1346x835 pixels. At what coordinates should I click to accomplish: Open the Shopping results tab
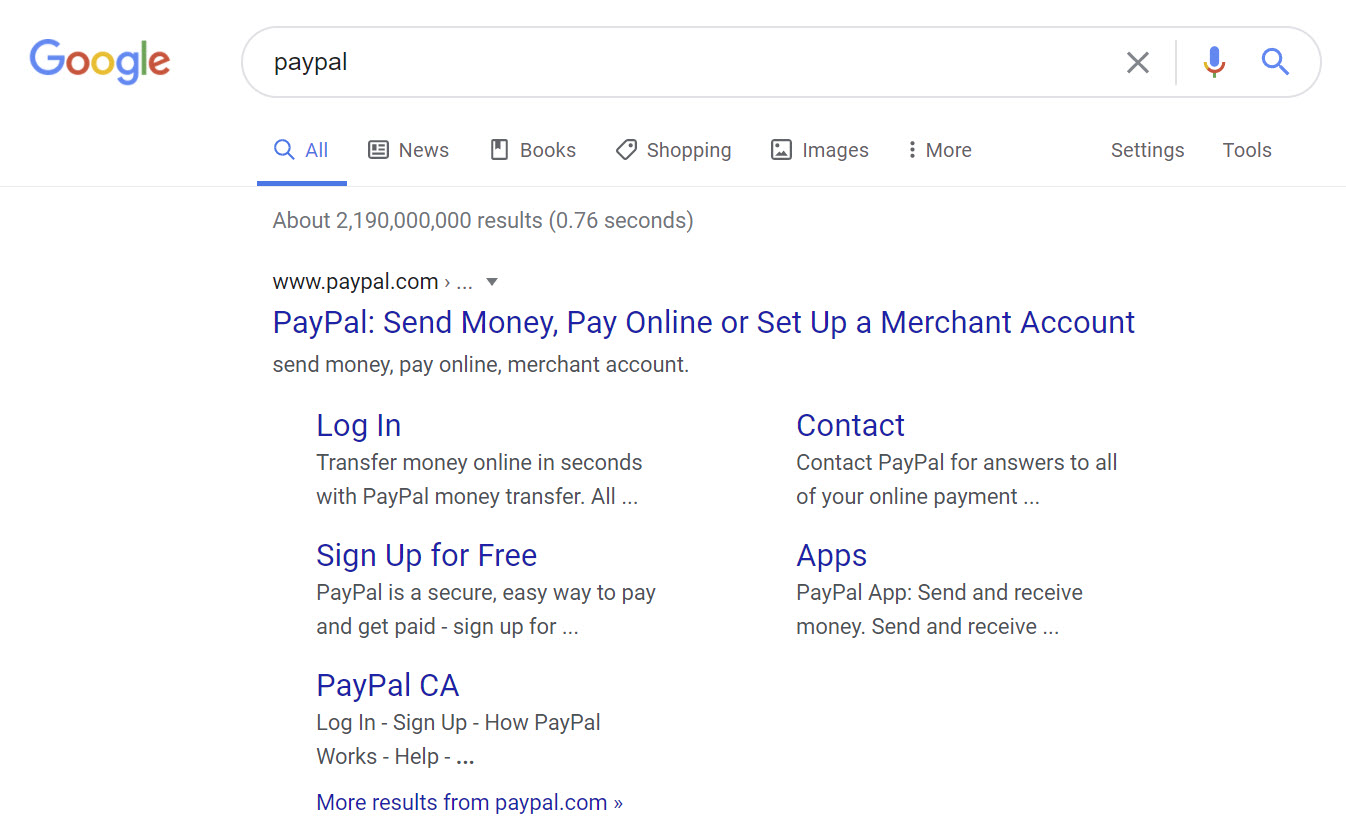click(673, 150)
